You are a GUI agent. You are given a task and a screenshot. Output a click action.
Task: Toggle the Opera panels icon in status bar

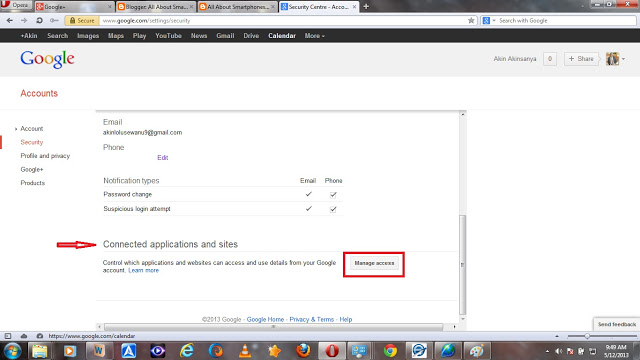click(x=8, y=336)
